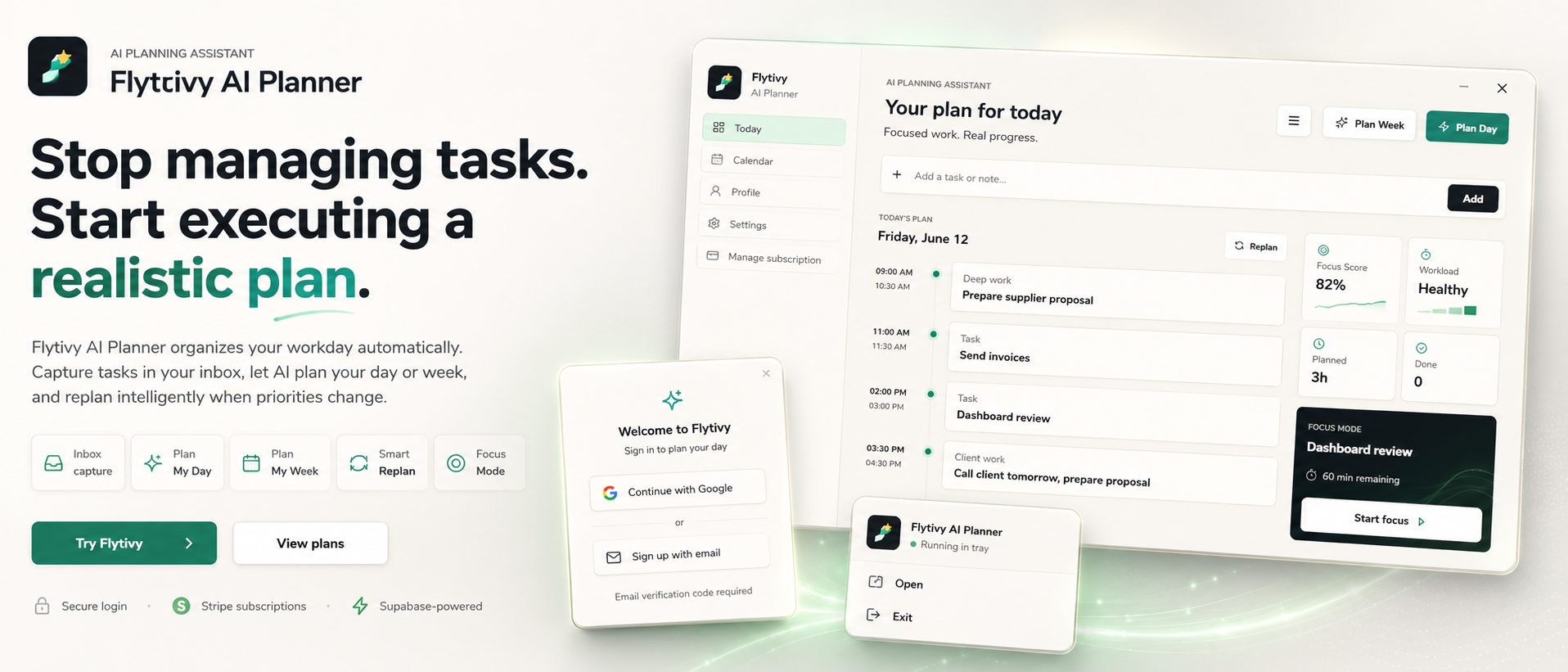Click the Plan My Day sparkle icon

coord(153,463)
